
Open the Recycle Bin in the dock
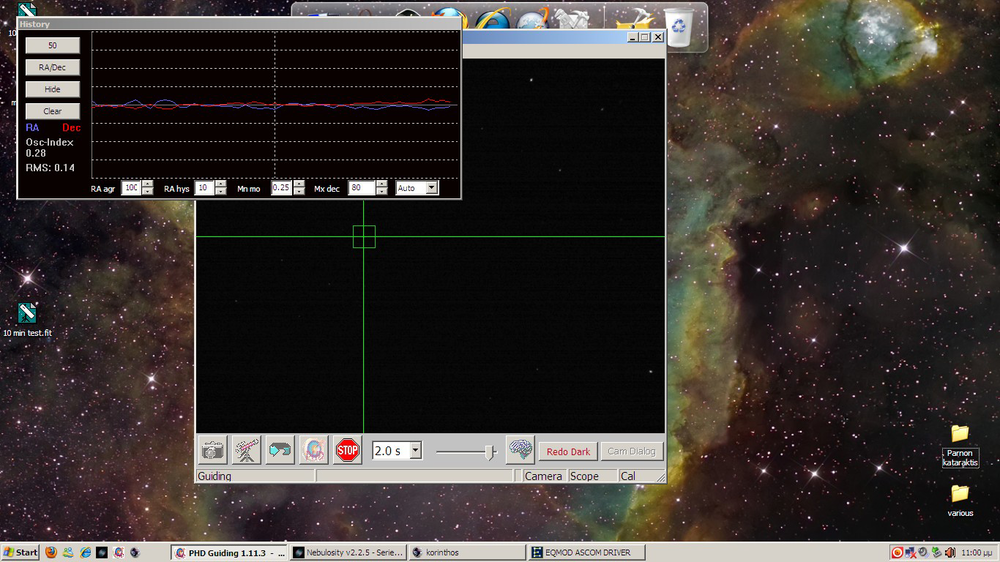678,27
